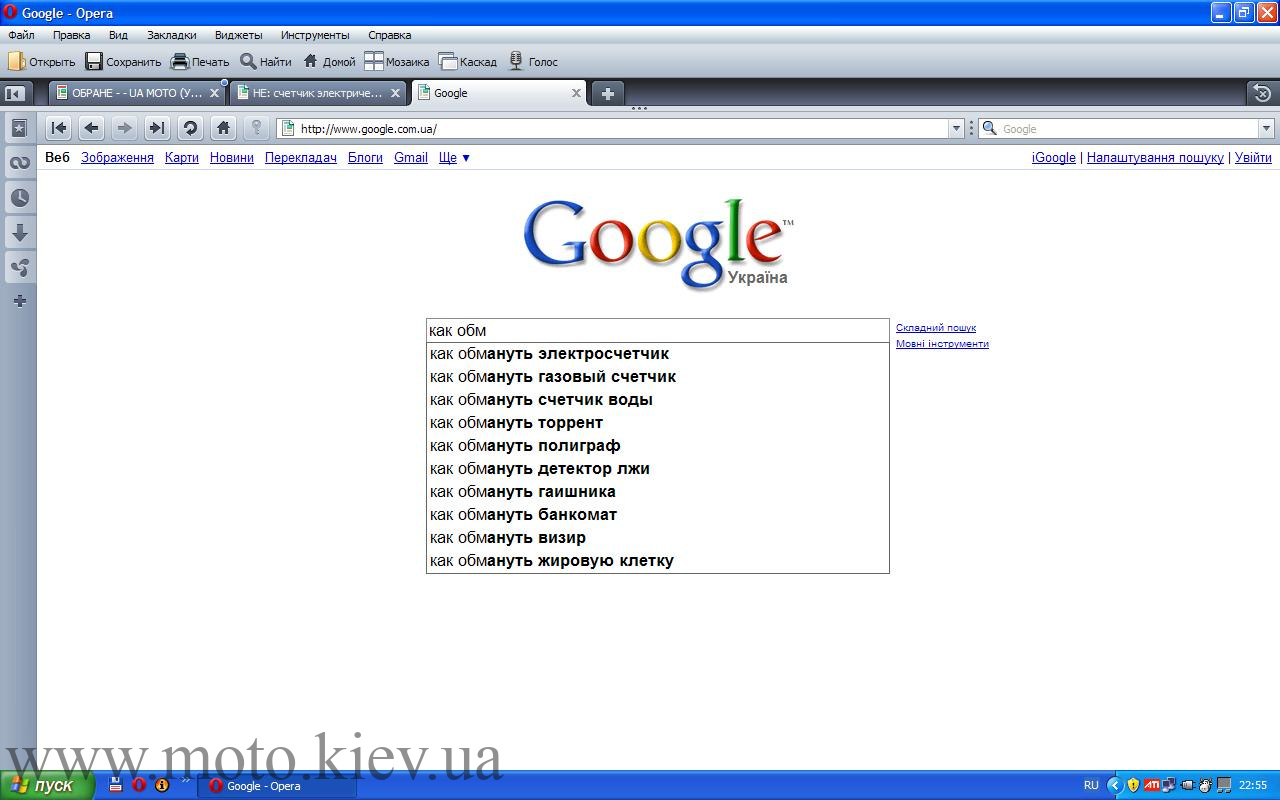The image size is (1280, 800).
Task: Close the Google tab
Action: (576, 93)
